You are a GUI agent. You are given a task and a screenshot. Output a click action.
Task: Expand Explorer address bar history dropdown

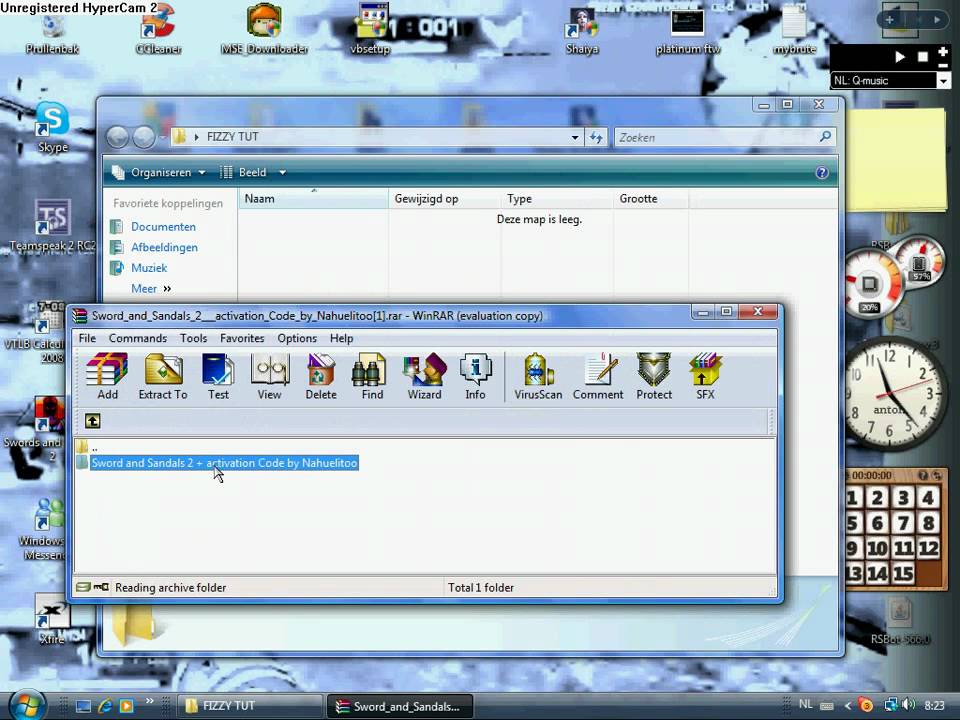pos(575,137)
